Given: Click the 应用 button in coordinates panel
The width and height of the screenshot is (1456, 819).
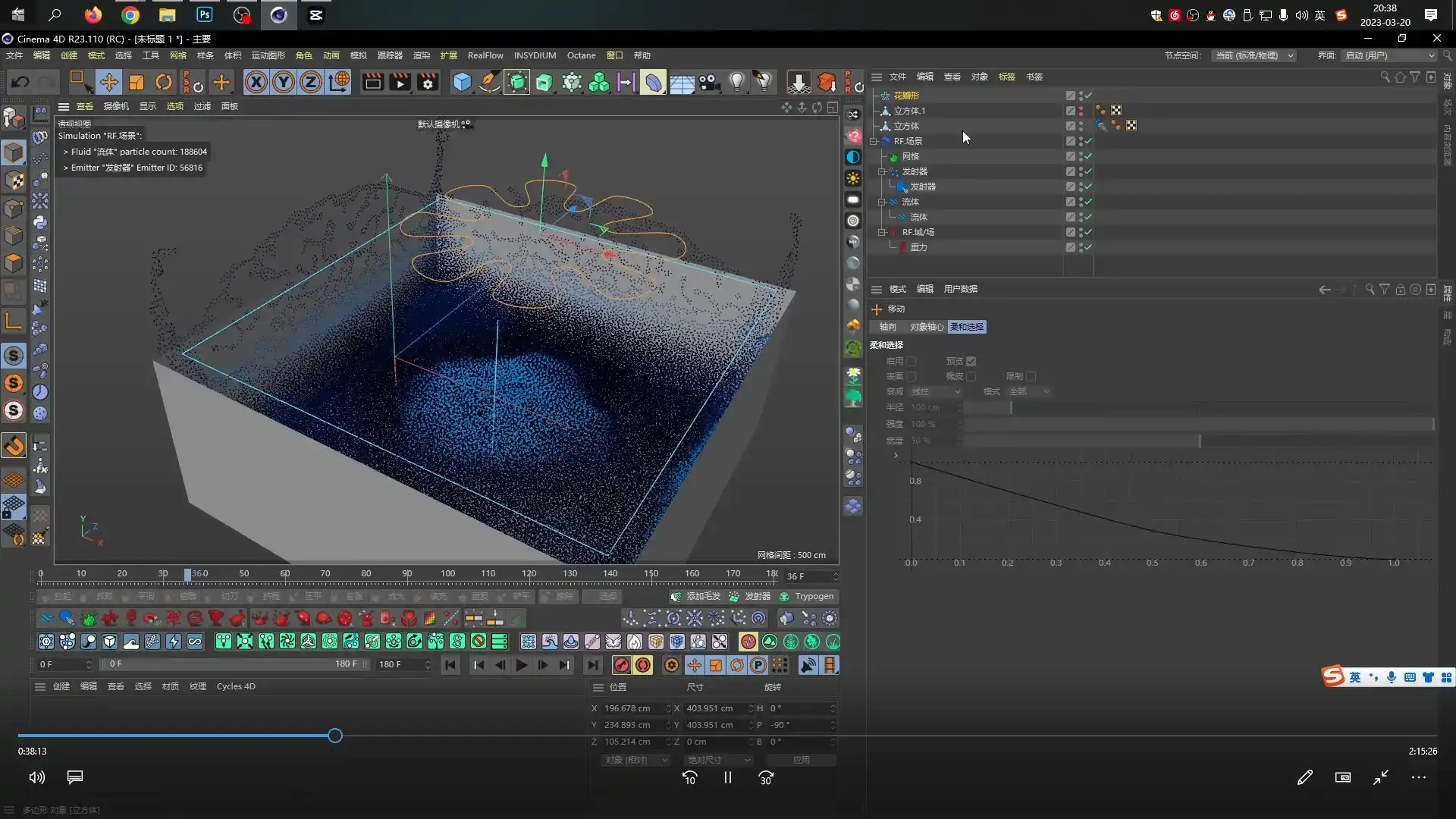Looking at the screenshot, I should [802, 759].
